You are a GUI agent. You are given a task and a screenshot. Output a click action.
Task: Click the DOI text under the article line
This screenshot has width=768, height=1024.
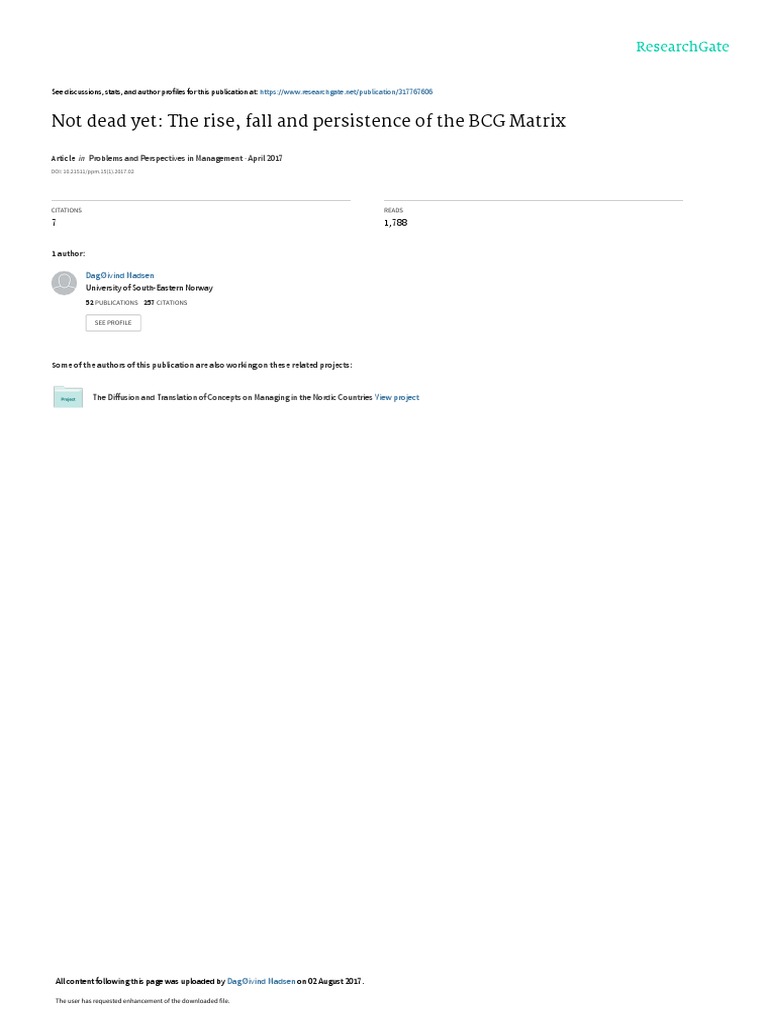coord(93,172)
